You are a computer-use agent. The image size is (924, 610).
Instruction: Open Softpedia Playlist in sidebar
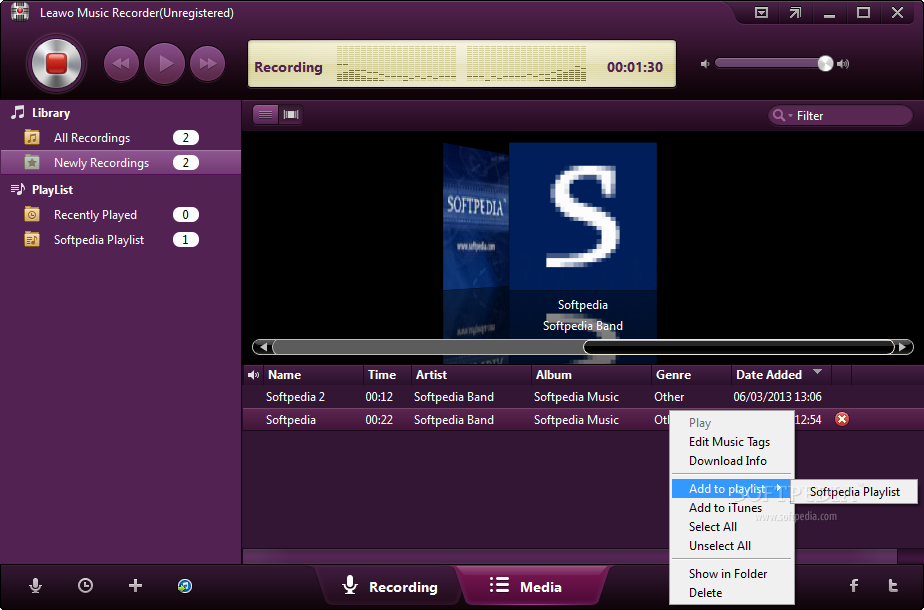coord(120,240)
